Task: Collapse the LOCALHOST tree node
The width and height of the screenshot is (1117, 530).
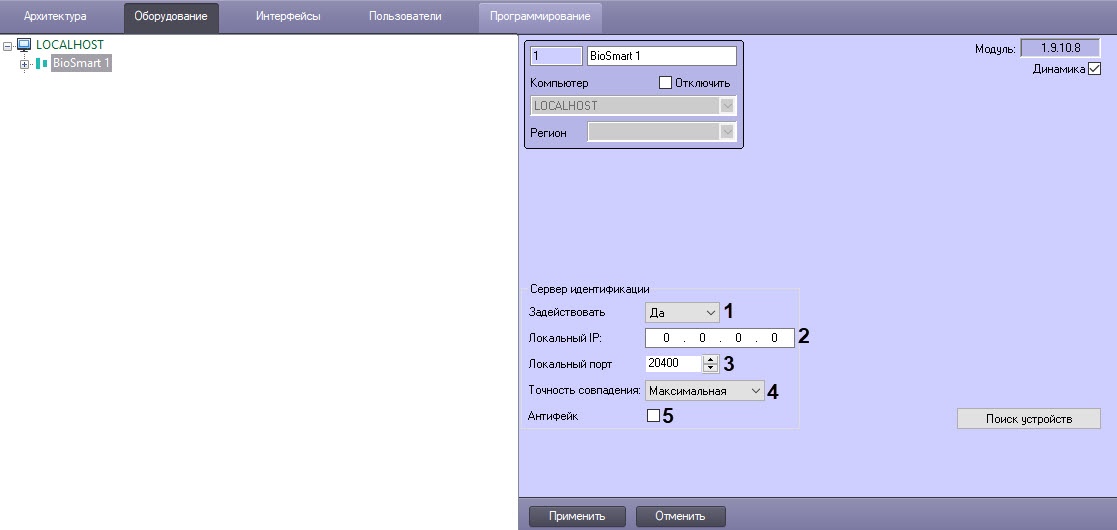Action: 8,46
